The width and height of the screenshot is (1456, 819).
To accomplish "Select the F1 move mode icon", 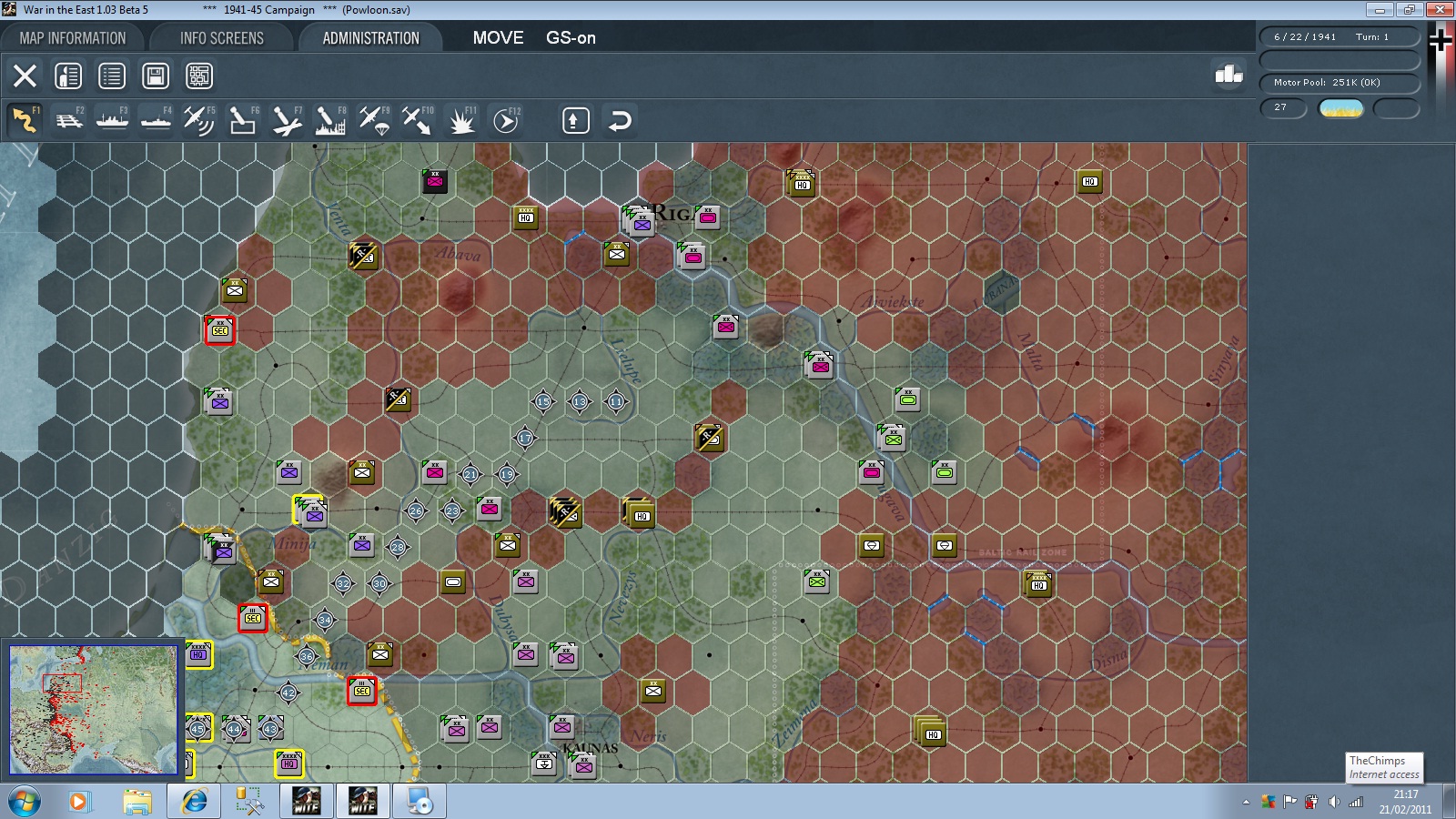I will click(25, 120).
